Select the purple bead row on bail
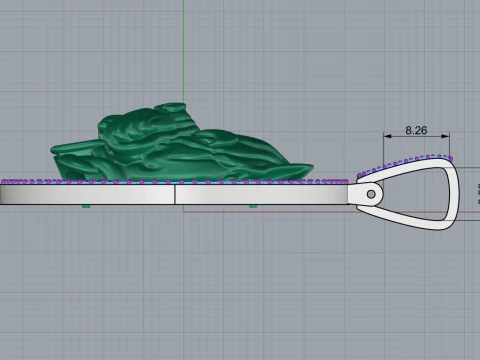The height and width of the screenshot is (360, 480). point(404,165)
